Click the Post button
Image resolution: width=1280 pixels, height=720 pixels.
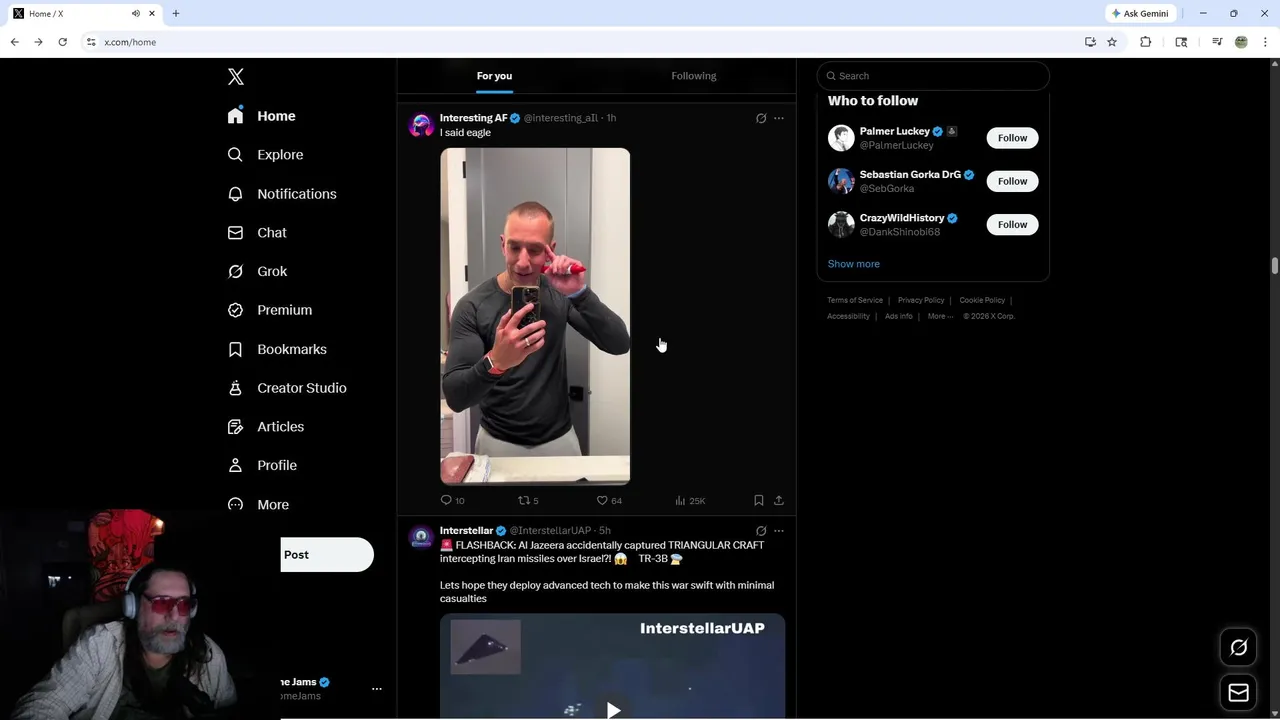click(327, 555)
